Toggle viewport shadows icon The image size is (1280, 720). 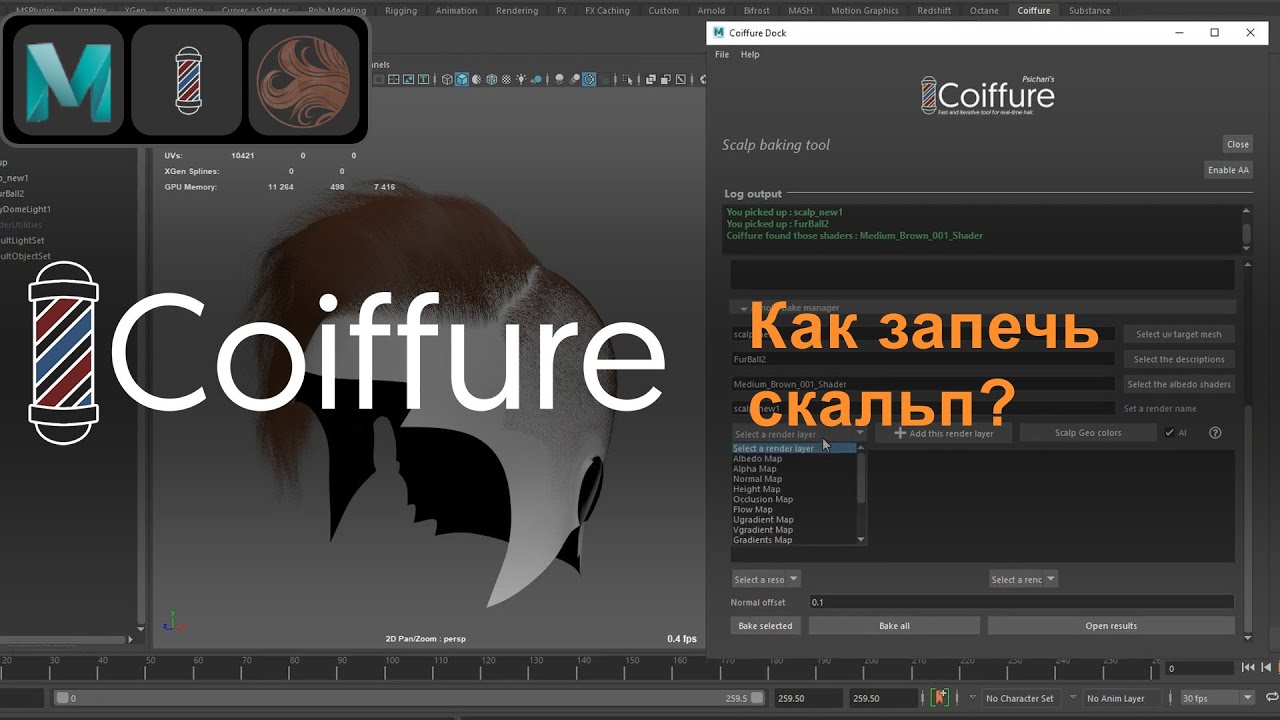pos(537,79)
